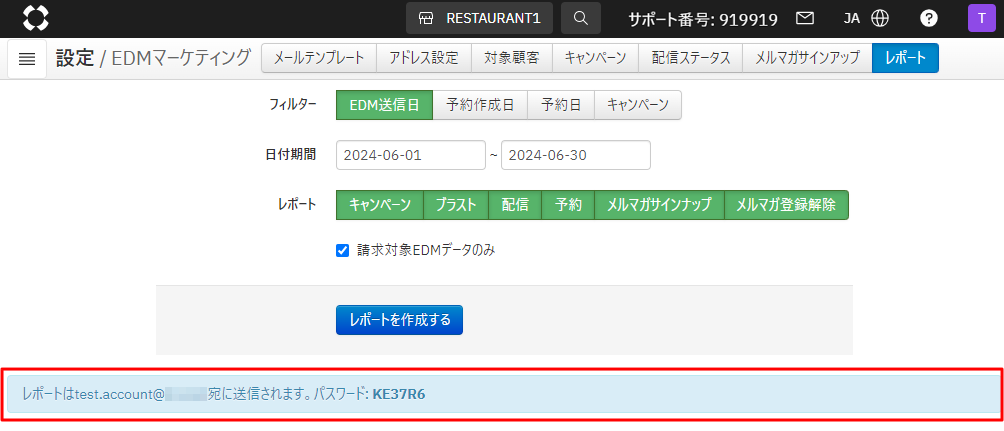Select the RESTAURANT1 store button
Viewport: 1004px width, 431px height.
(x=479, y=18)
